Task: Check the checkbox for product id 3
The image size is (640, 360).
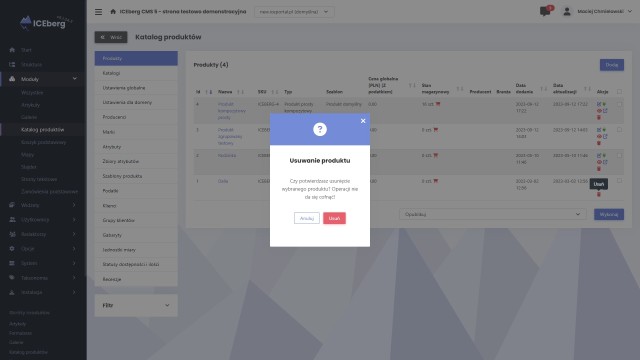Action: point(619,130)
